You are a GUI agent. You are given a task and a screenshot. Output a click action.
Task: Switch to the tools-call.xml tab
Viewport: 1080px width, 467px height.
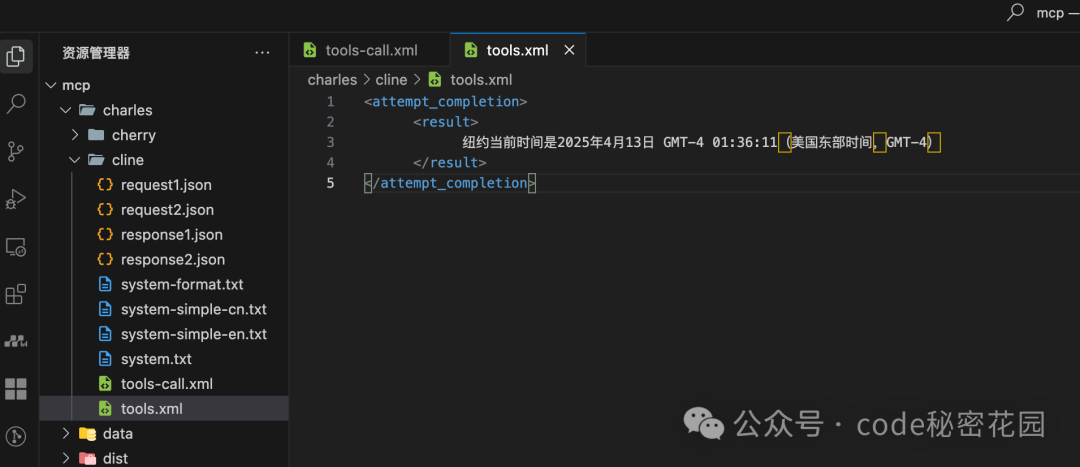tap(369, 50)
